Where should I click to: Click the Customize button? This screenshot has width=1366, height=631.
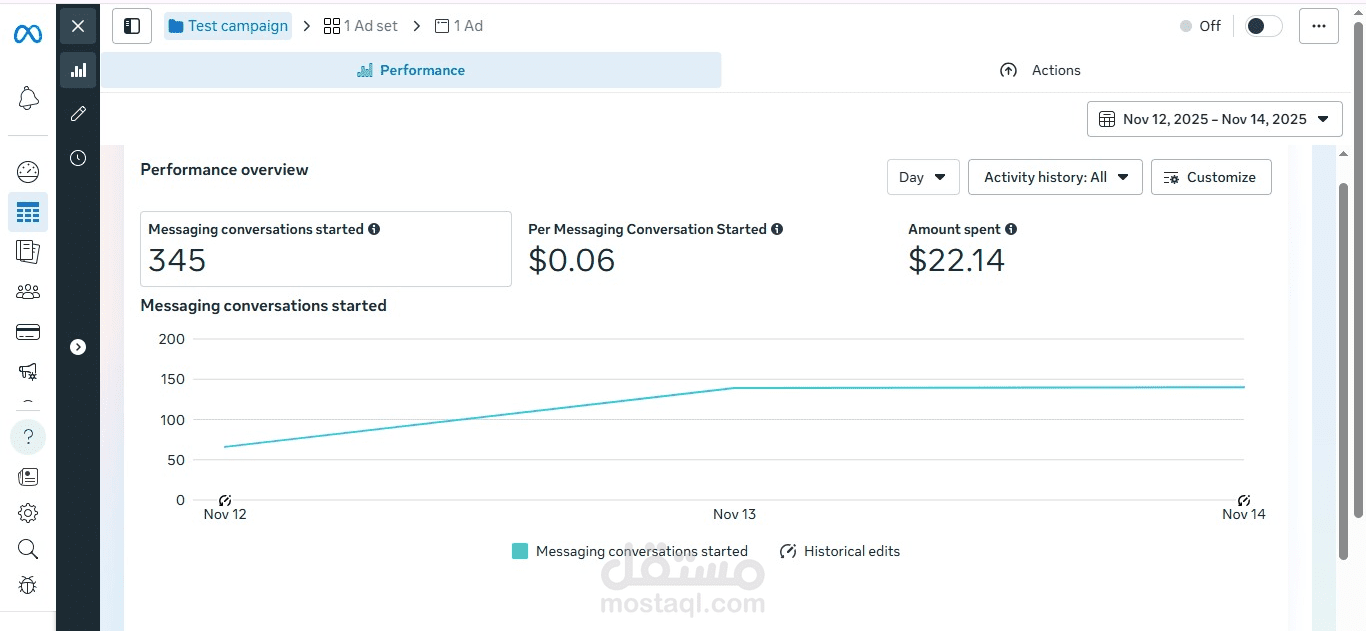click(x=1211, y=177)
